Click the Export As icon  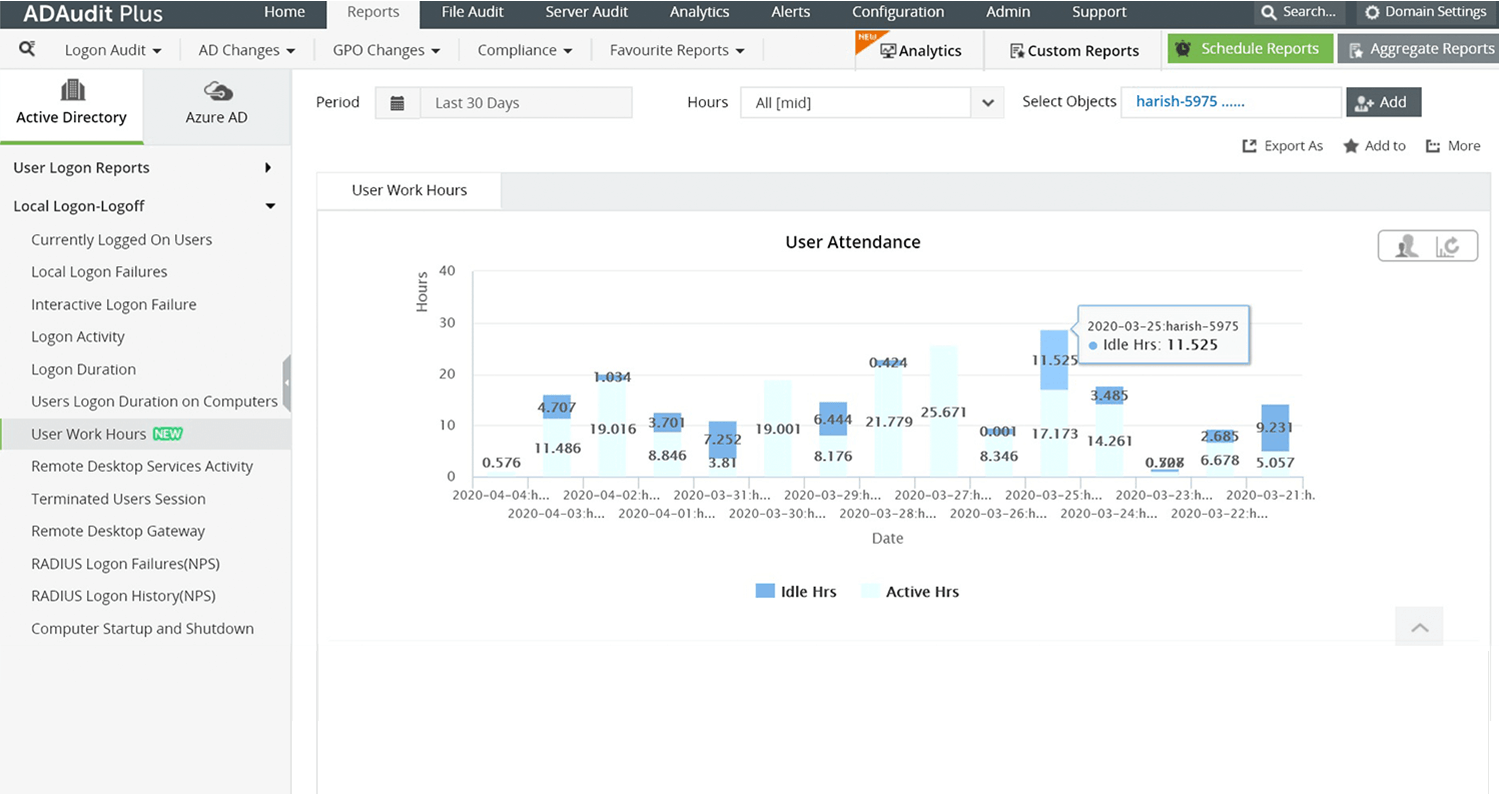(x=1249, y=146)
